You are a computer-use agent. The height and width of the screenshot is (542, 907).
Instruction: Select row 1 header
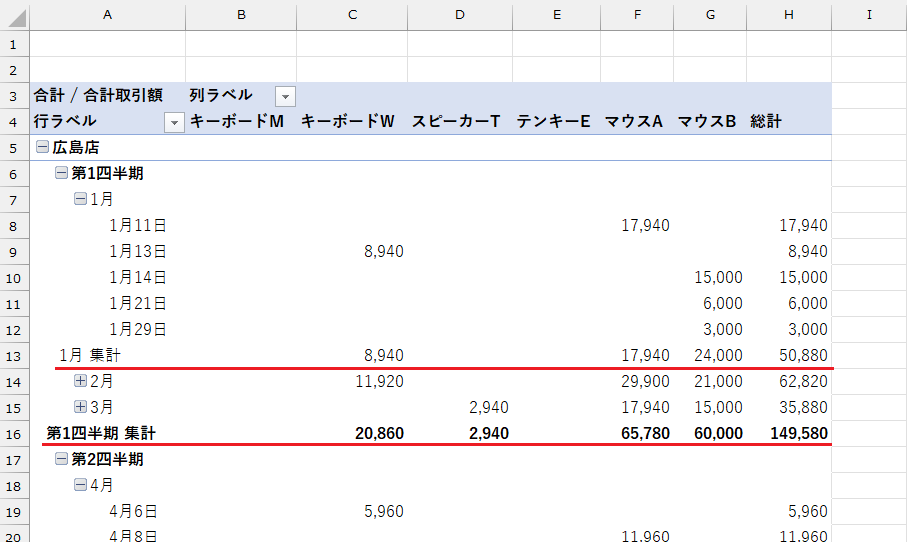tap(14, 44)
